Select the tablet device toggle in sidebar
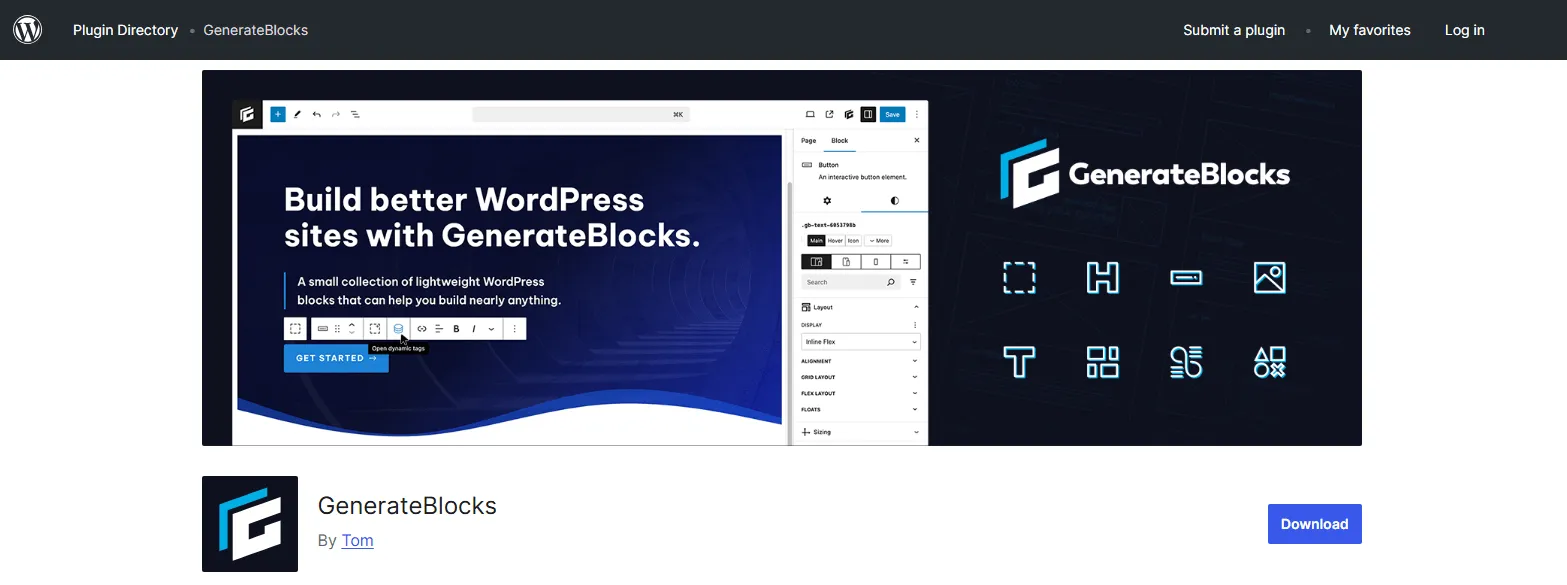 coord(846,262)
